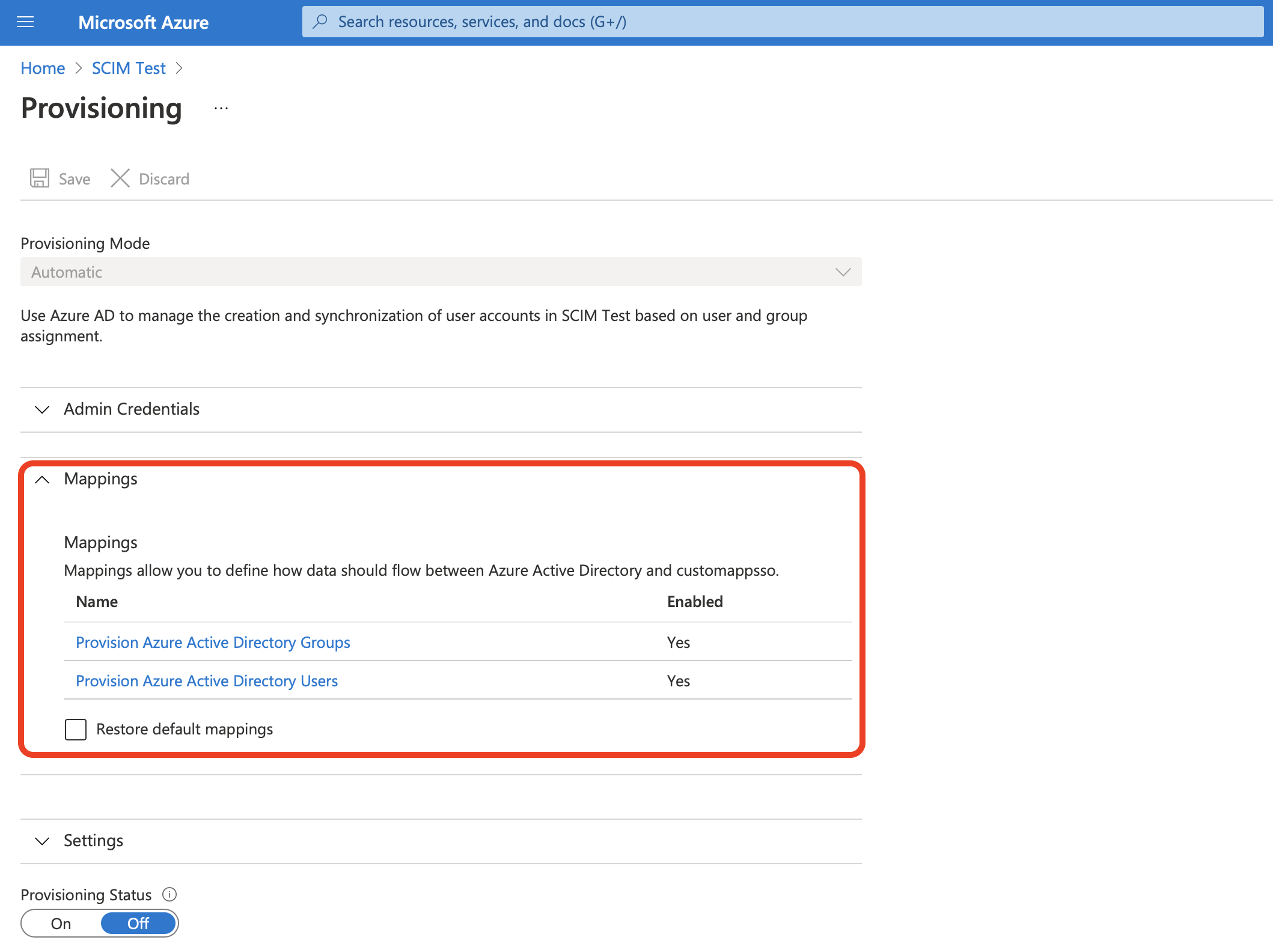Focus the search resources input field
Image resolution: width=1273 pixels, height=952 pixels.
click(783, 22)
